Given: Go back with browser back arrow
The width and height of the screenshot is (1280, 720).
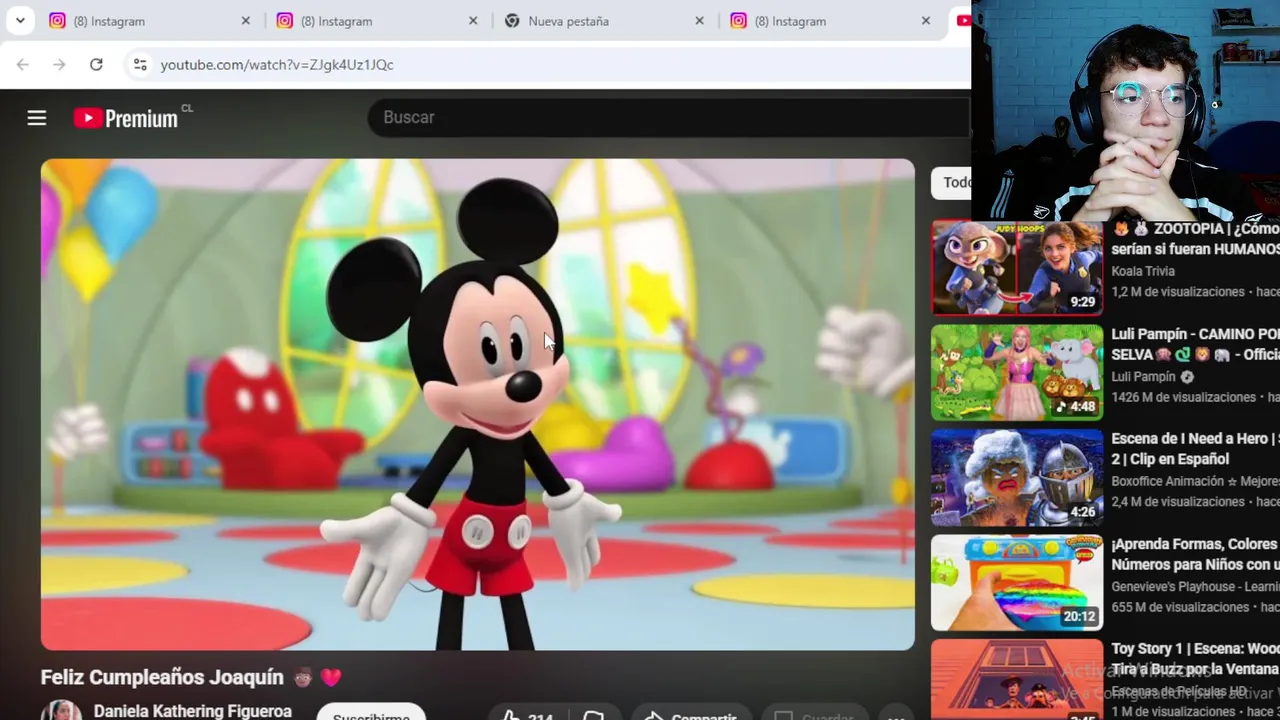Looking at the screenshot, I should pos(23,64).
